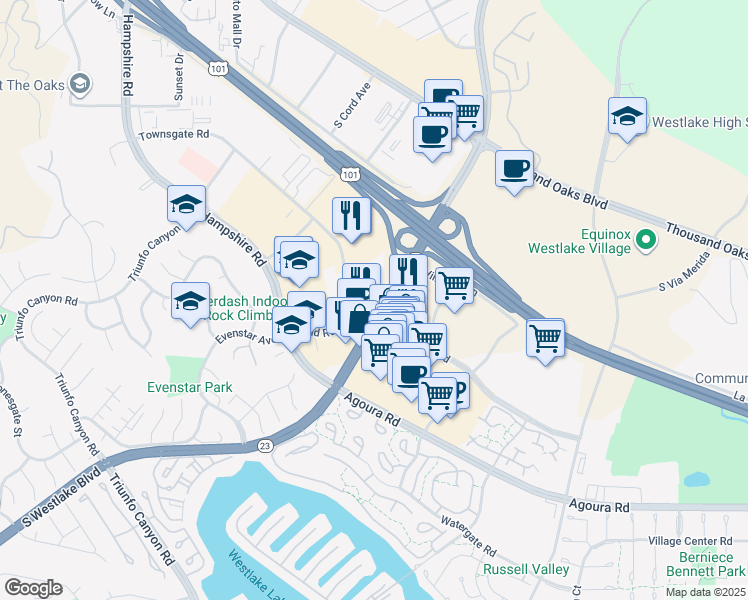This screenshot has width=748, height=600.
Task: Select the coffee cup marker on Thousand Oaks Blvd
Action: (514, 172)
